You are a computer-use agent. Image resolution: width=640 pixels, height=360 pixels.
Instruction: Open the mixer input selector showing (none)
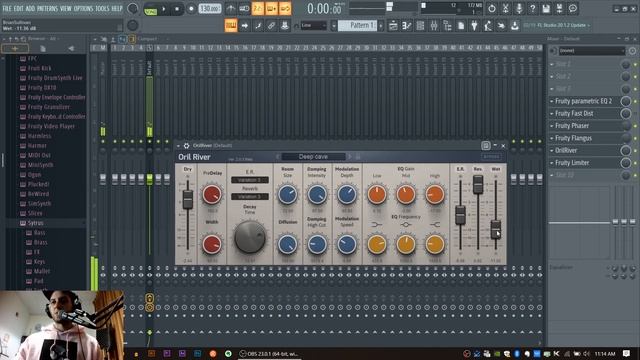point(592,51)
